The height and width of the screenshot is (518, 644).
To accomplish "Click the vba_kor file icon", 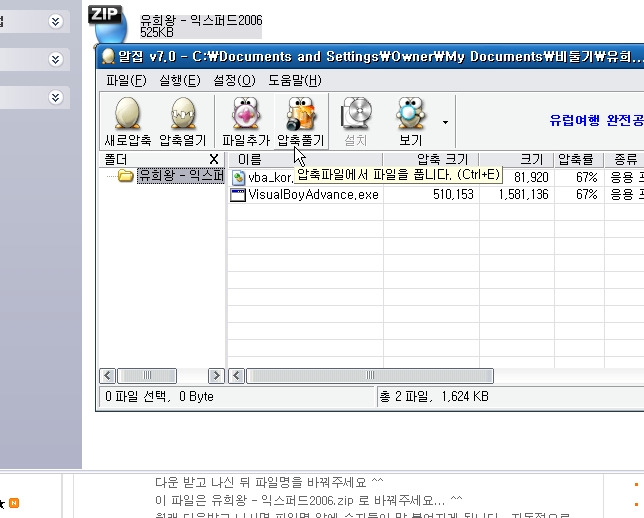I will tap(238, 178).
